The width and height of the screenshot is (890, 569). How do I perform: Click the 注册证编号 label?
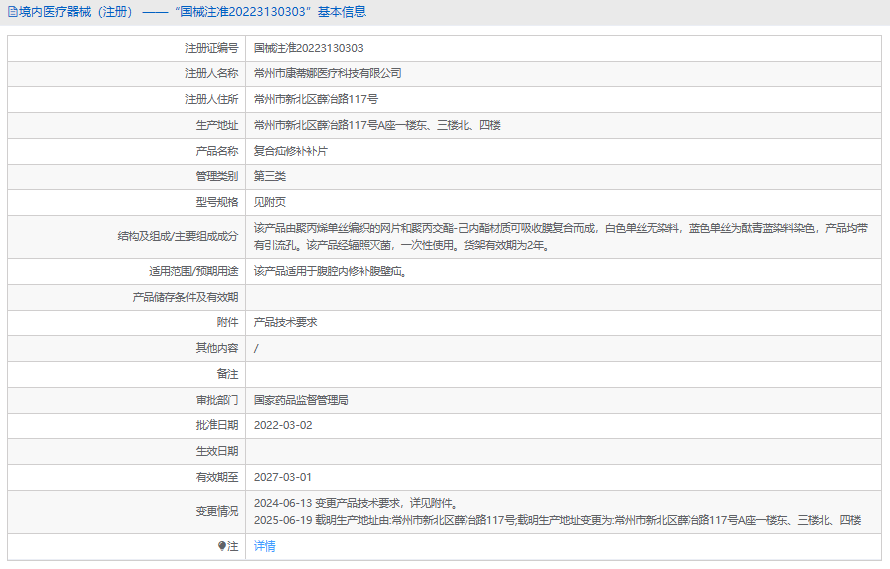tap(211, 48)
